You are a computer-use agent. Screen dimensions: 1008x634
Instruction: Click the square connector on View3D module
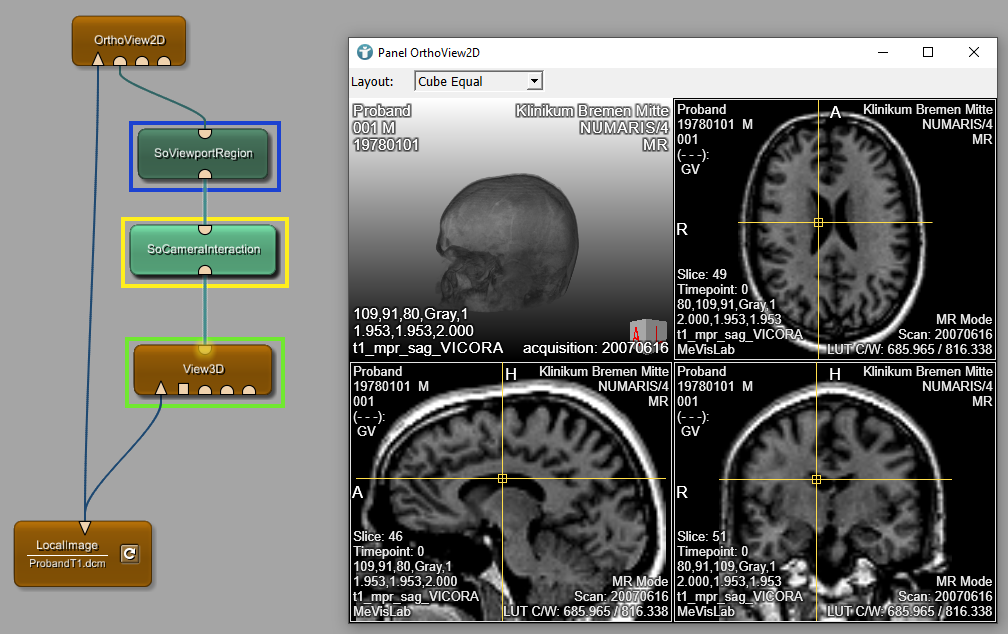pyautogui.click(x=183, y=388)
